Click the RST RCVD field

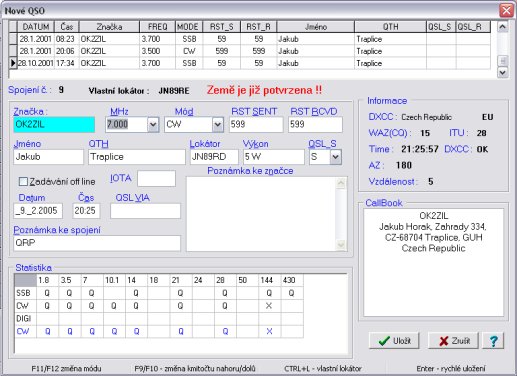[315, 125]
